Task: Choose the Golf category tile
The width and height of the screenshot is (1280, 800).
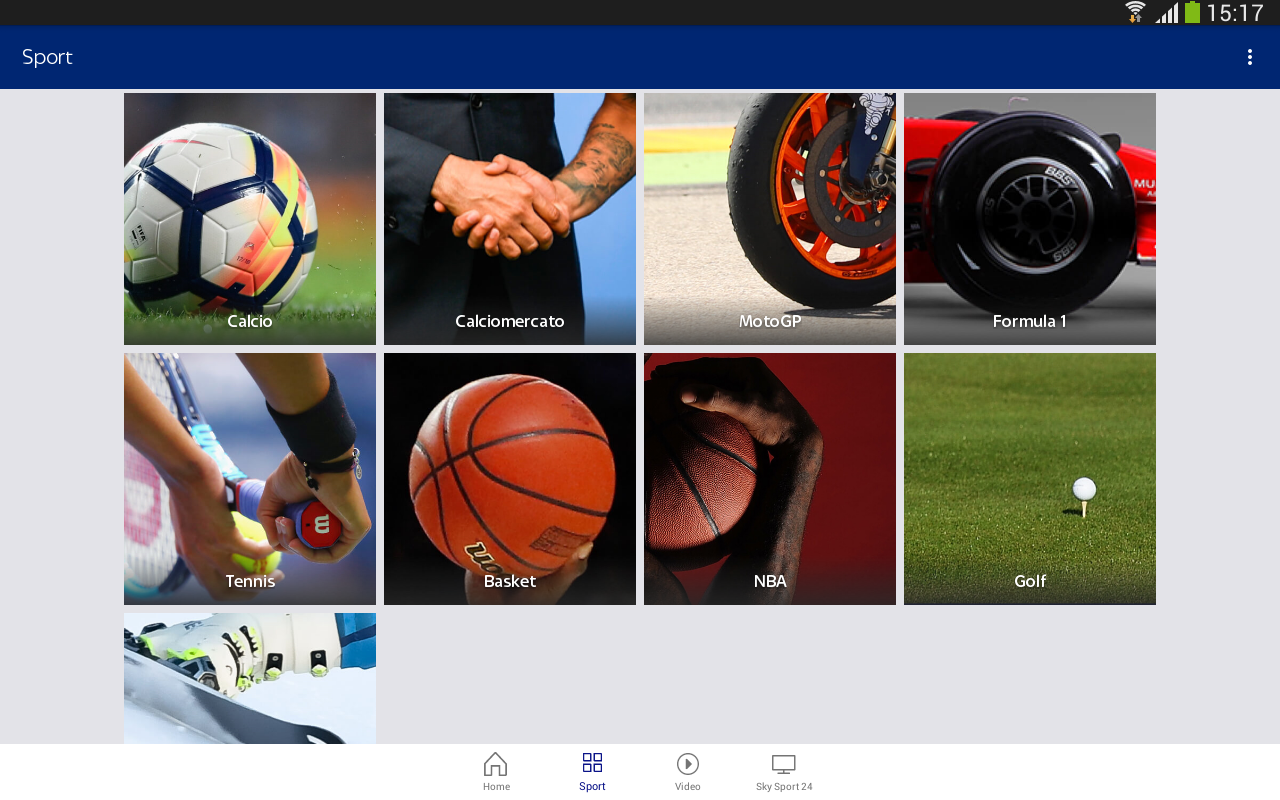Action: 1030,479
